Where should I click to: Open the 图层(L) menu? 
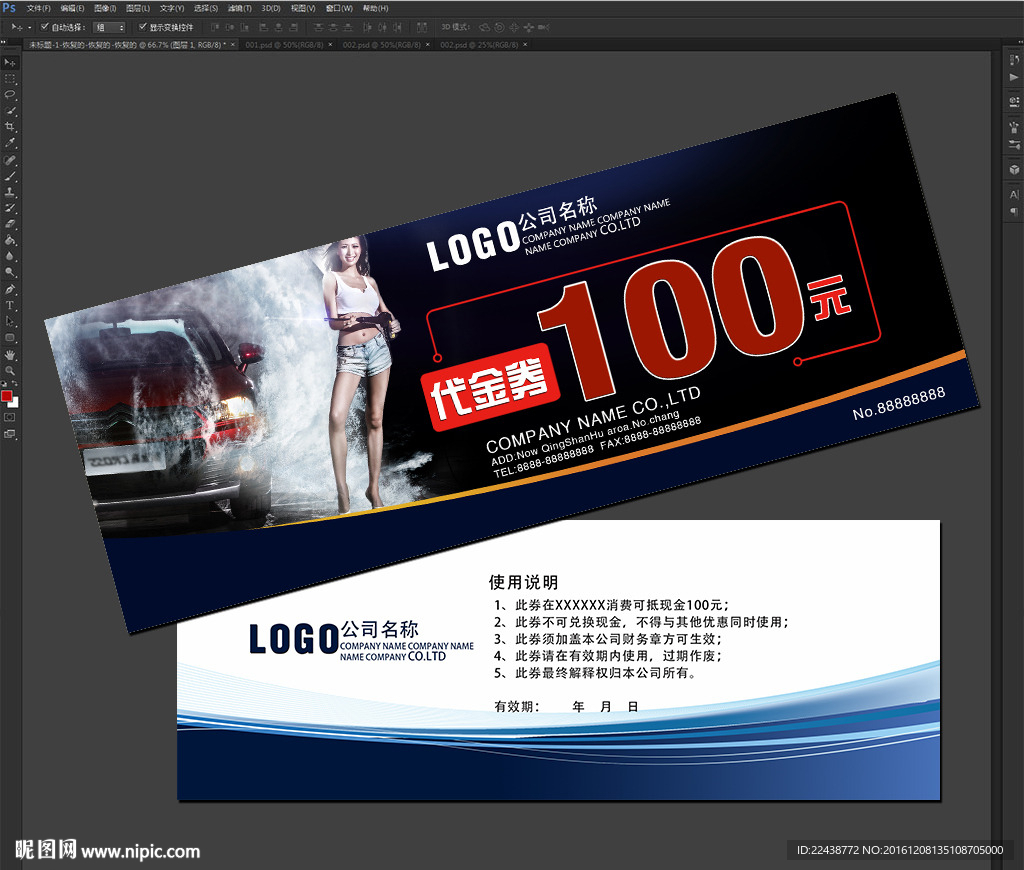(x=137, y=8)
